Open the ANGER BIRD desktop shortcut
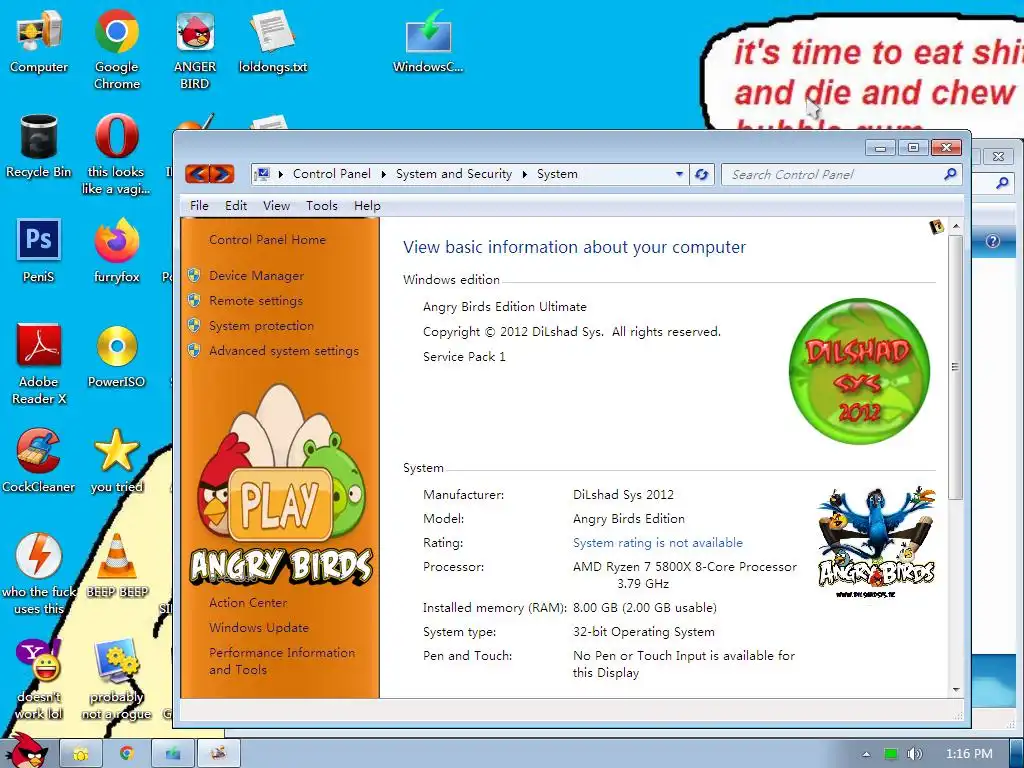The width and height of the screenshot is (1024, 768). point(195,49)
